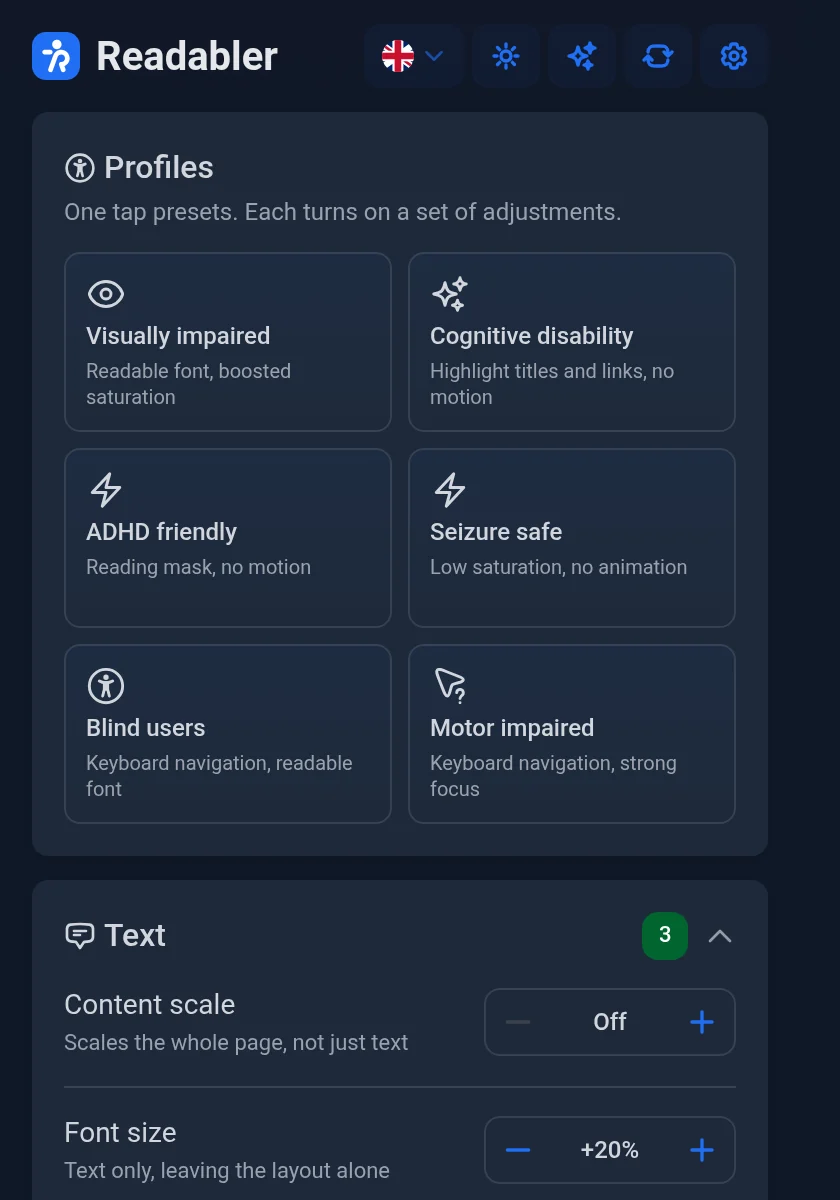Increase Content scale with the plus
Image resolution: width=840 pixels, height=1200 pixels.
[x=702, y=1022]
